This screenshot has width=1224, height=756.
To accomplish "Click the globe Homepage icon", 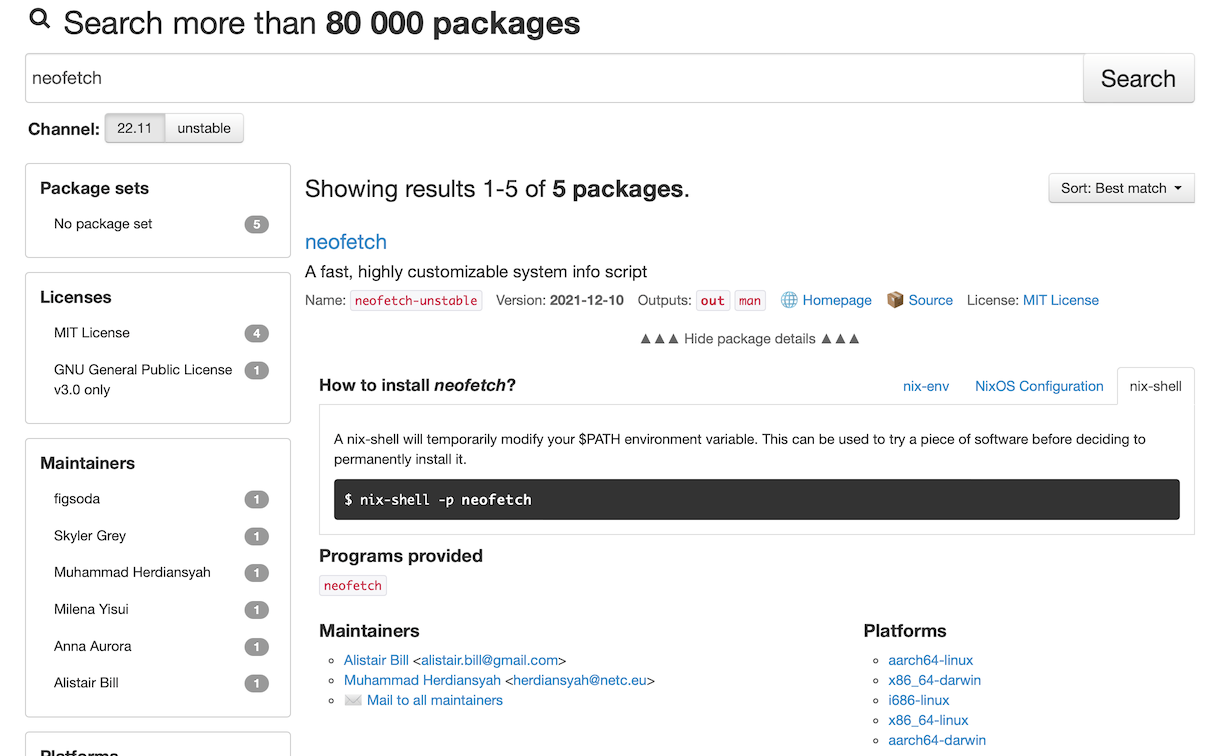I will tap(789, 300).
